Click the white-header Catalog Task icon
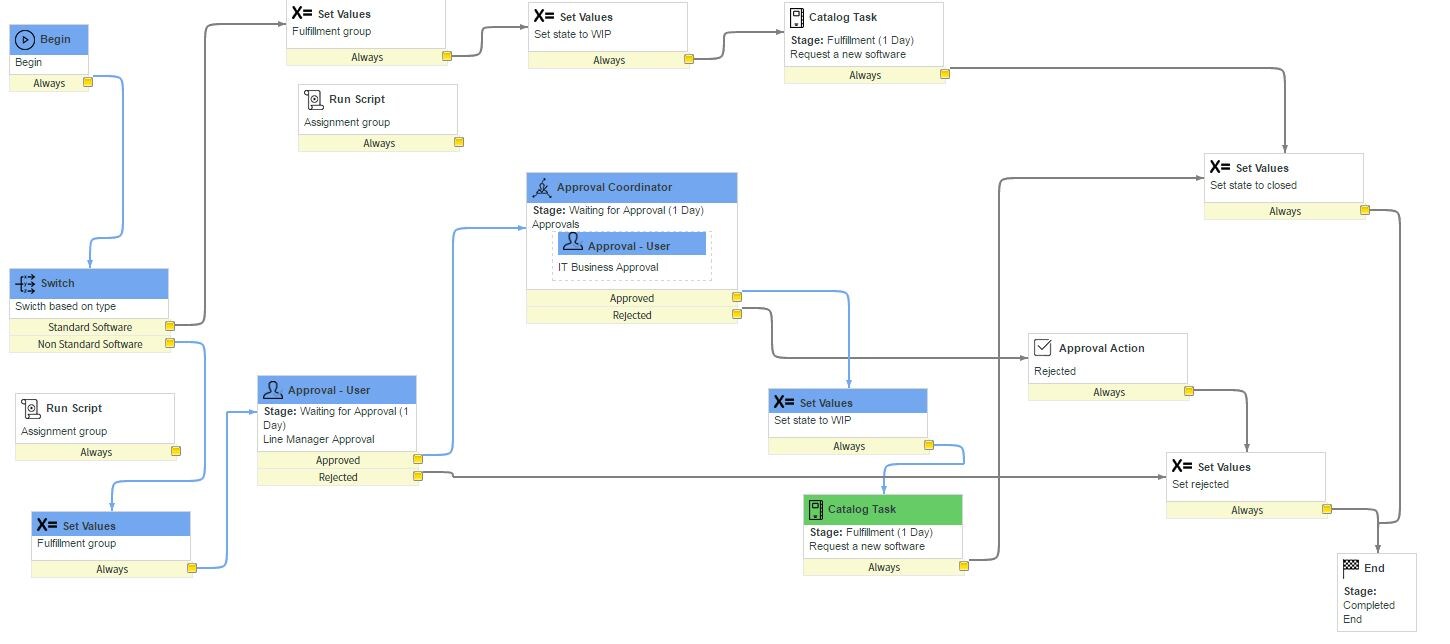This screenshot has height=644, width=1450. point(796,17)
